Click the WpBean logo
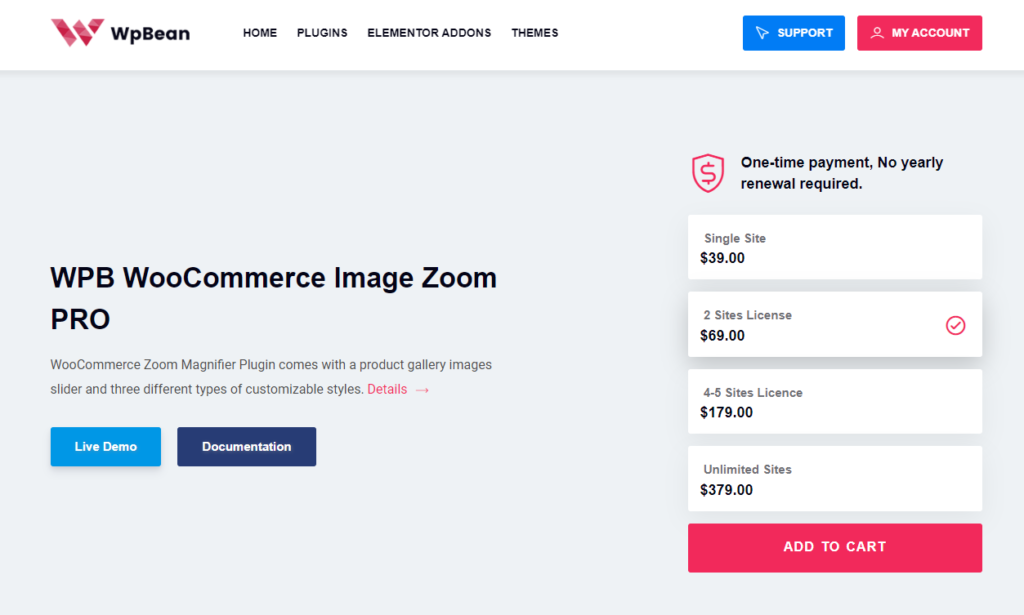Screen dimensions: 1024x615 (x=121, y=33)
